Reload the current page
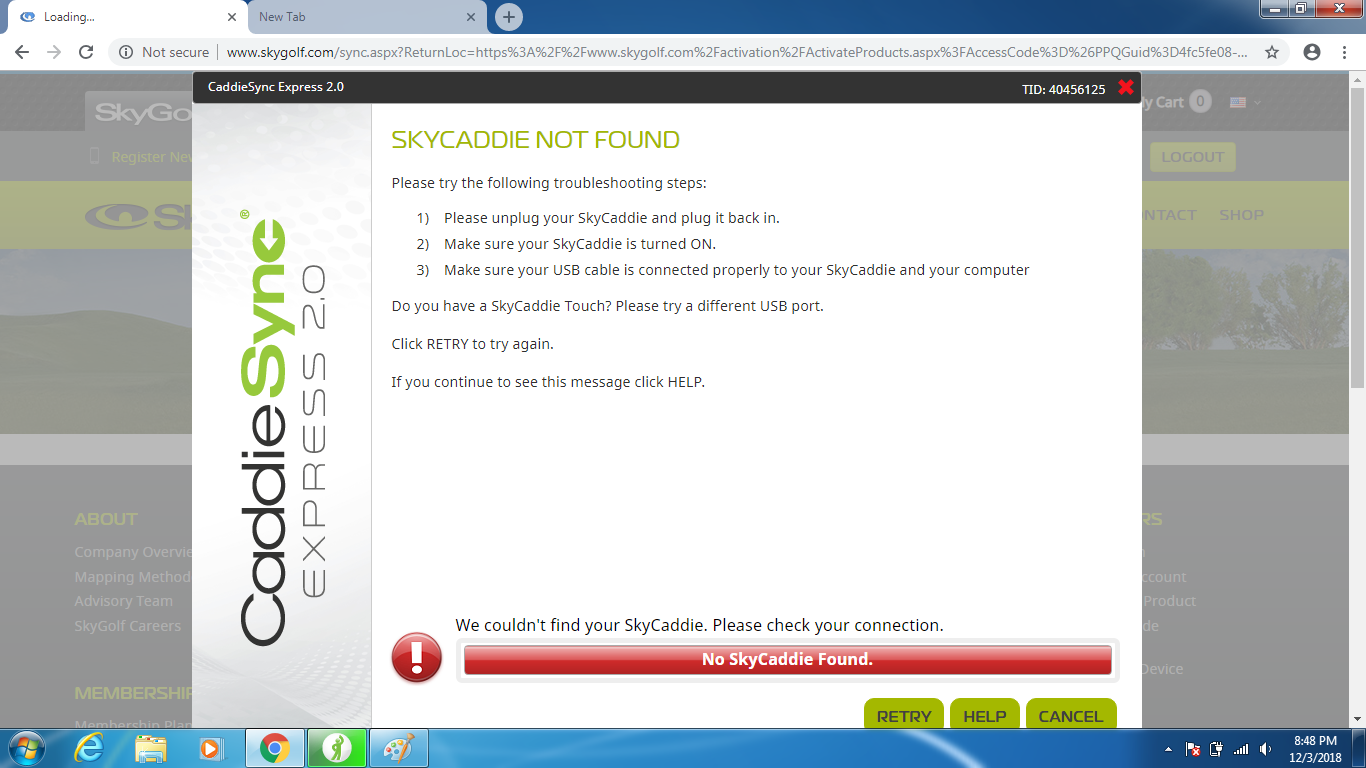1366x768 pixels. (86, 52)
